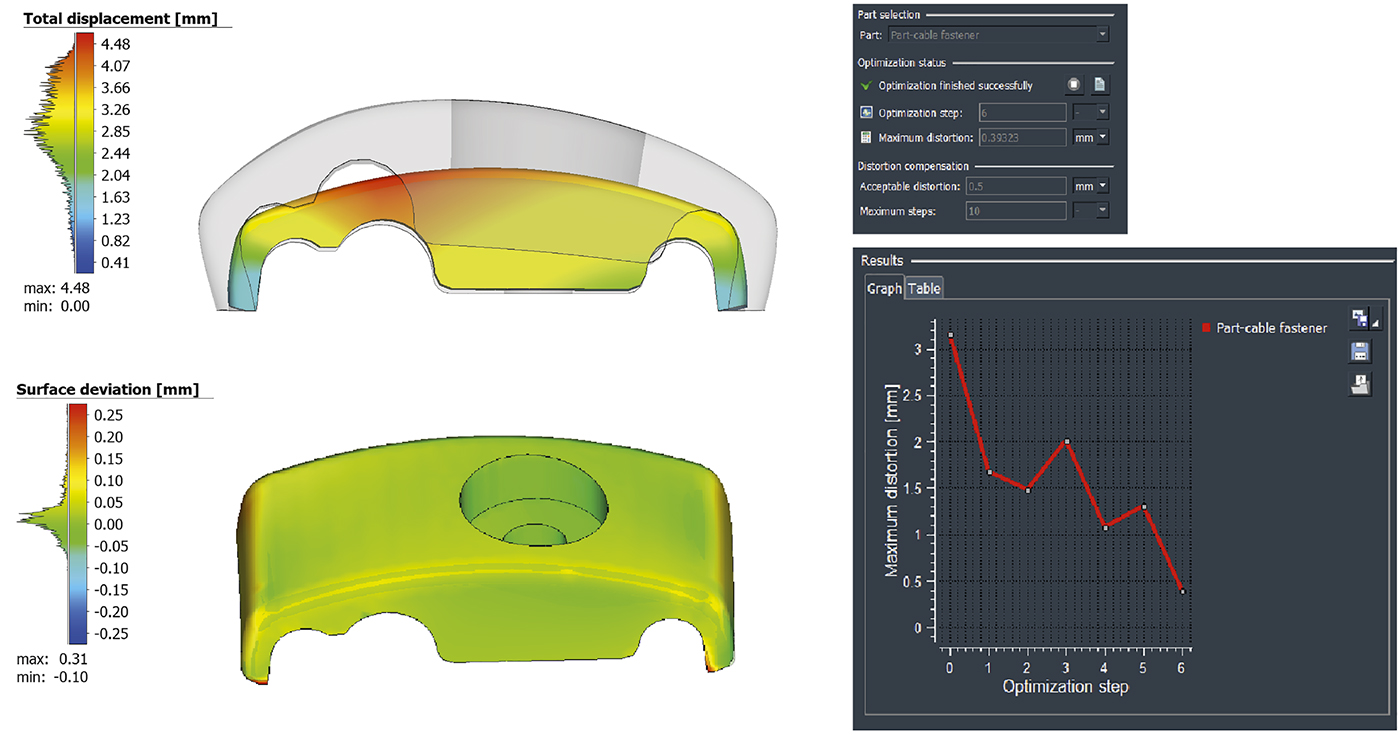Screen dimensions: 1400x735
Task: Click the Maximum steps input field
Action: 1015,210
